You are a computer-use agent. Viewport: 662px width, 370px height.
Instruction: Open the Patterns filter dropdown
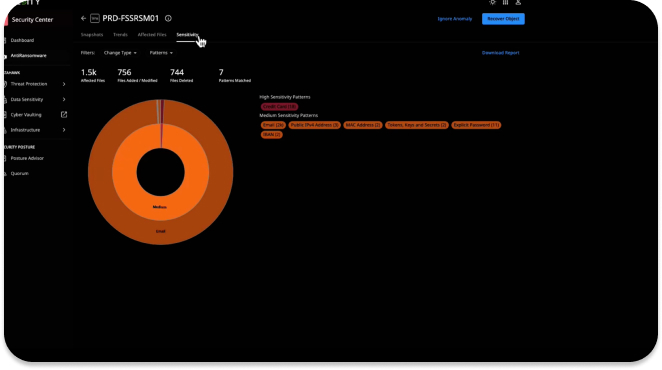click(x=161, y=53)
